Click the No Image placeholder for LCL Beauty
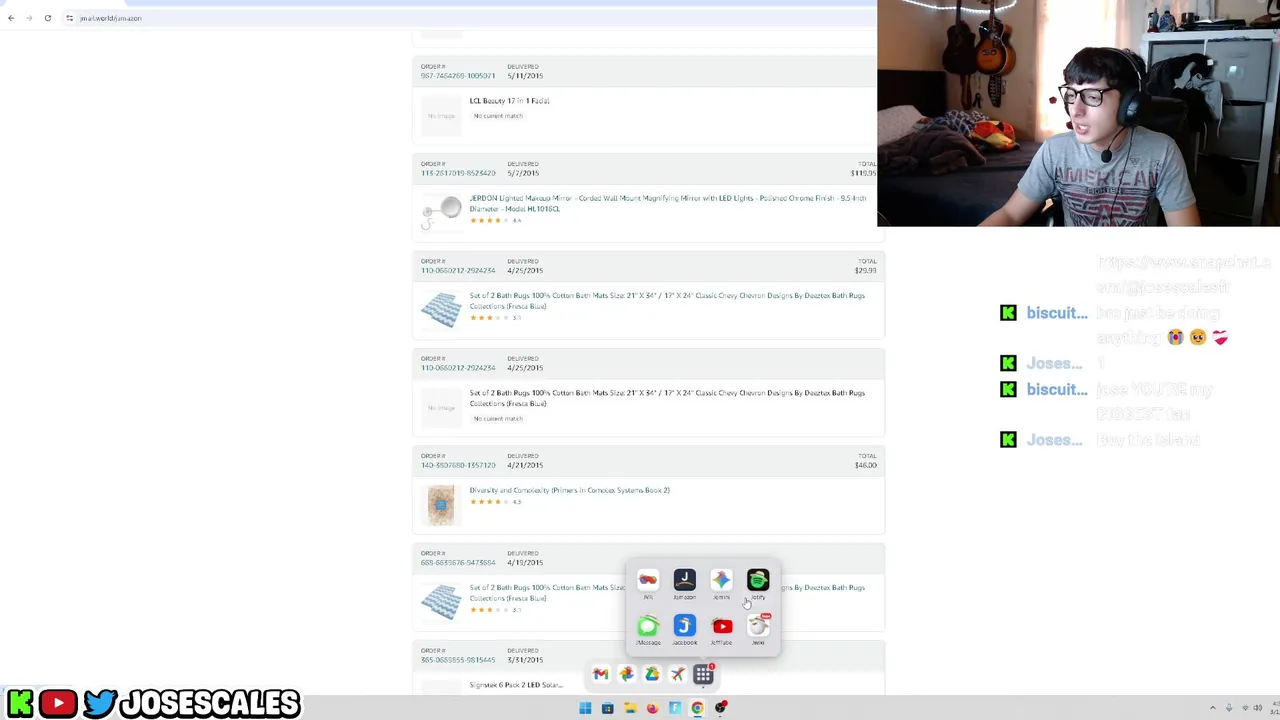Screen dimensions: 1280x720 point(441,115)
